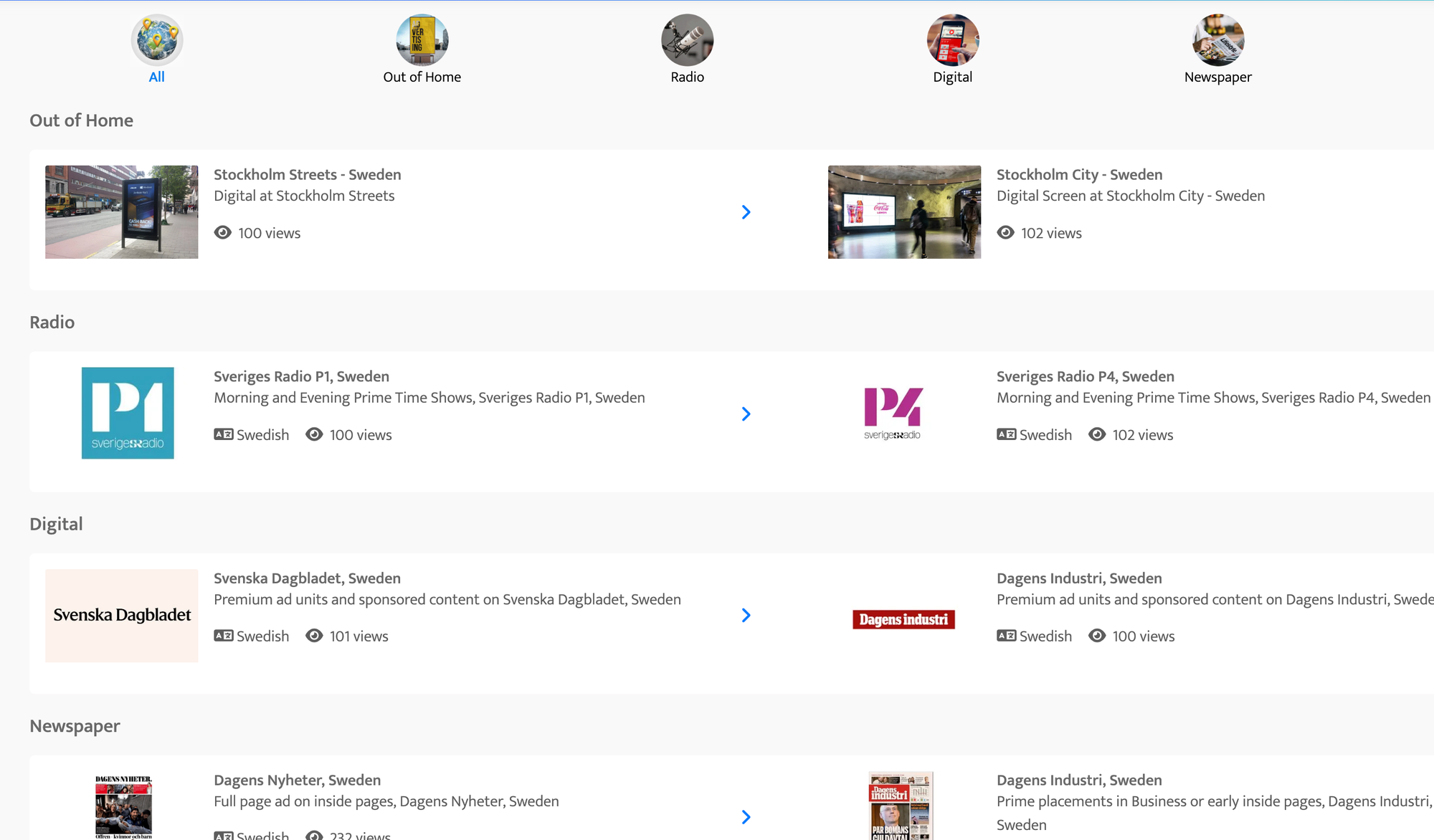This screenshot has height=840, width=1434.
Task: Click 'Full page ad on inside pages' description
Action: pos(386,801)
